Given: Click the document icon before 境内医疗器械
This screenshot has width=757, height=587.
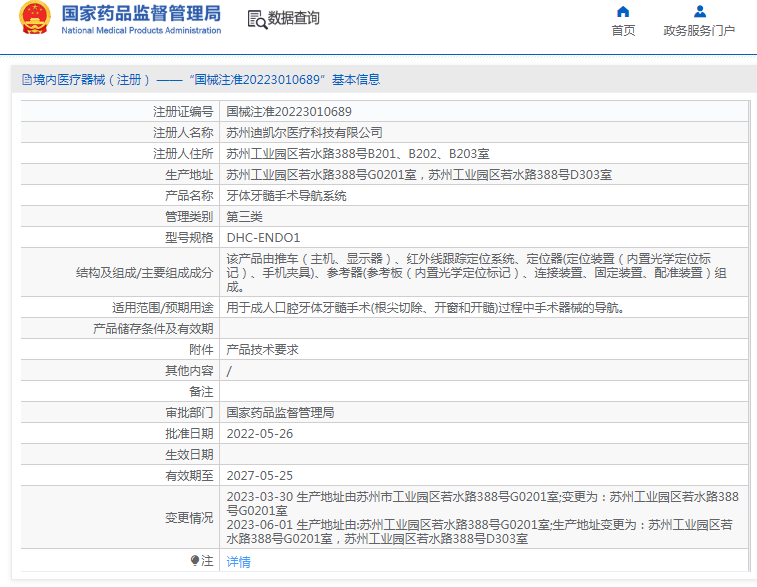Looking at the screenshot, I should (x=27, y=80).
